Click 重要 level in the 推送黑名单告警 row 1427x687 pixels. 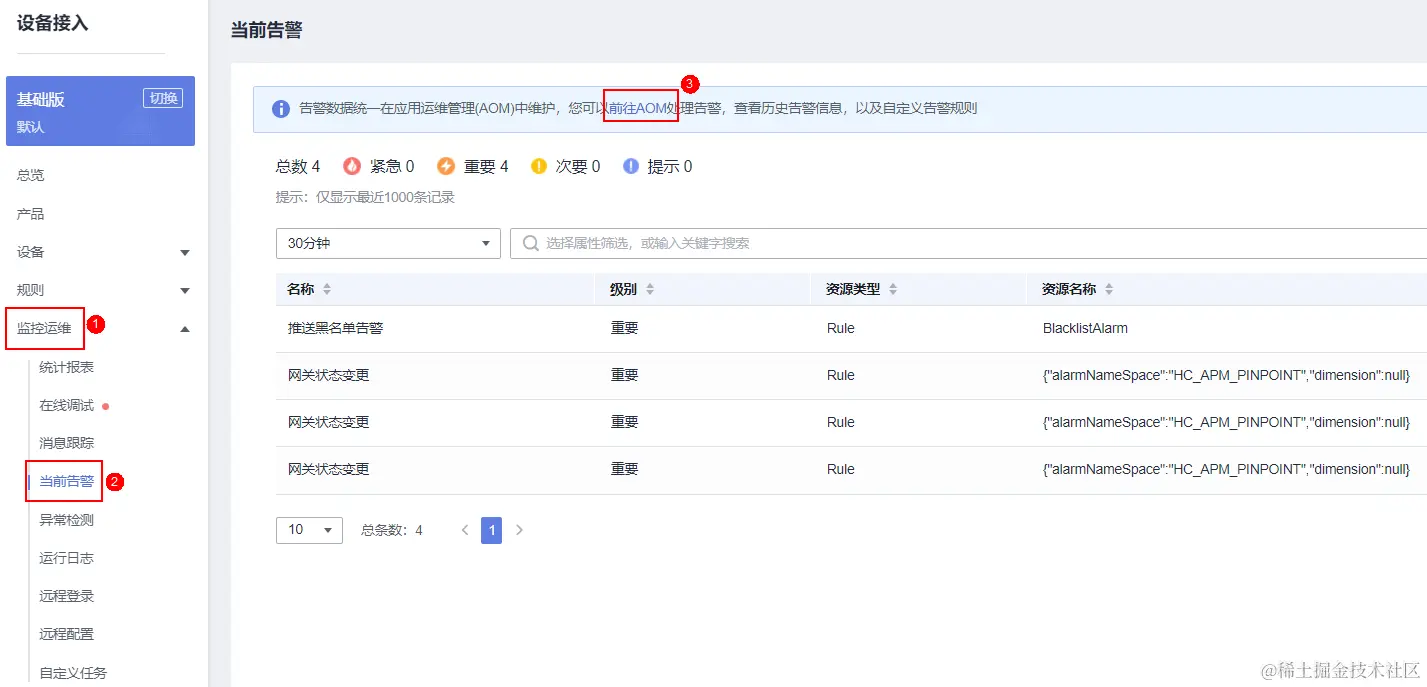625,328
